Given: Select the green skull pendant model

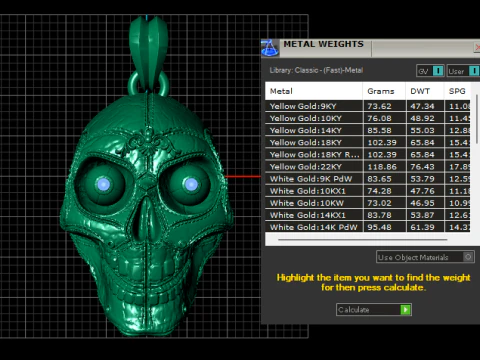Looking at the screenshot, I should click(147, 213).
